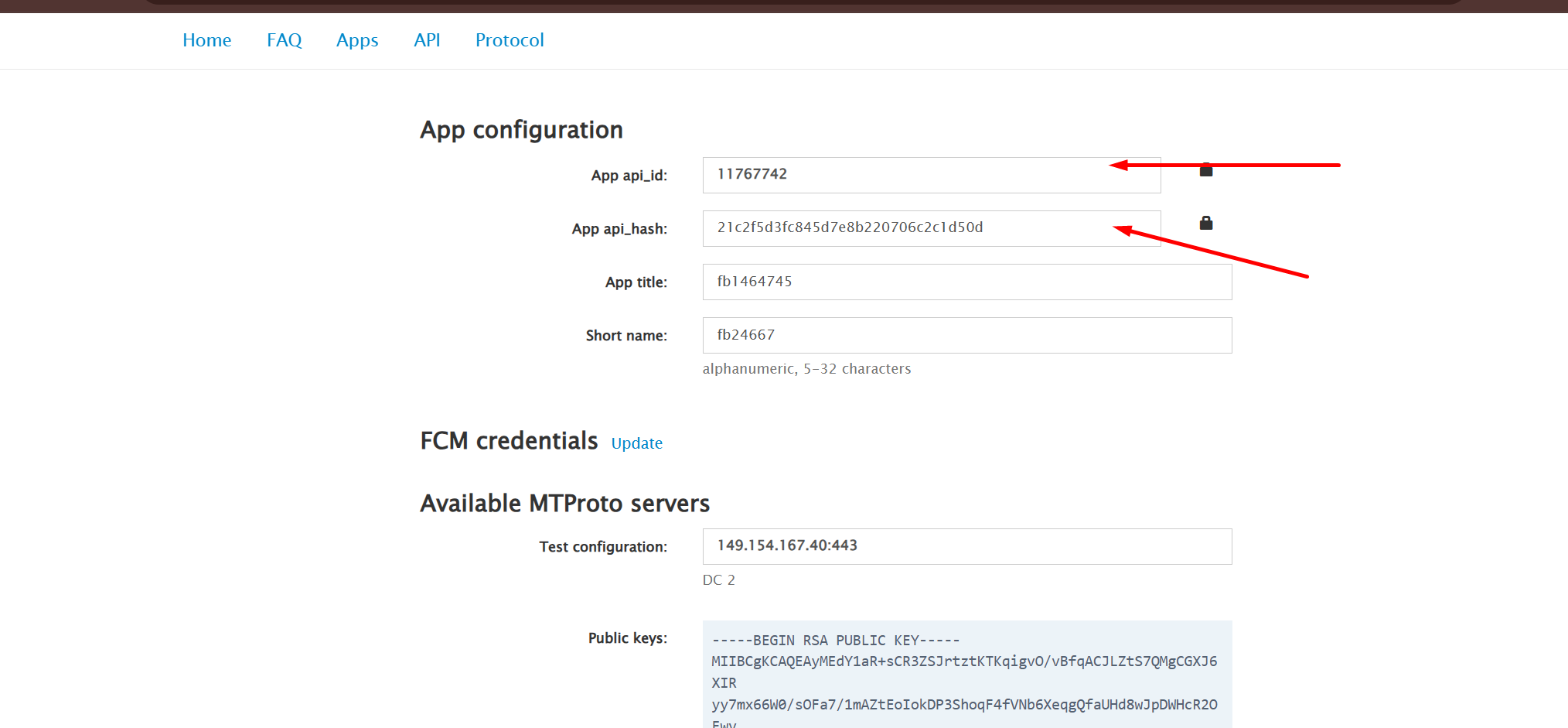
Task: Focus the App api_id field
Action: tap(905, 175)
